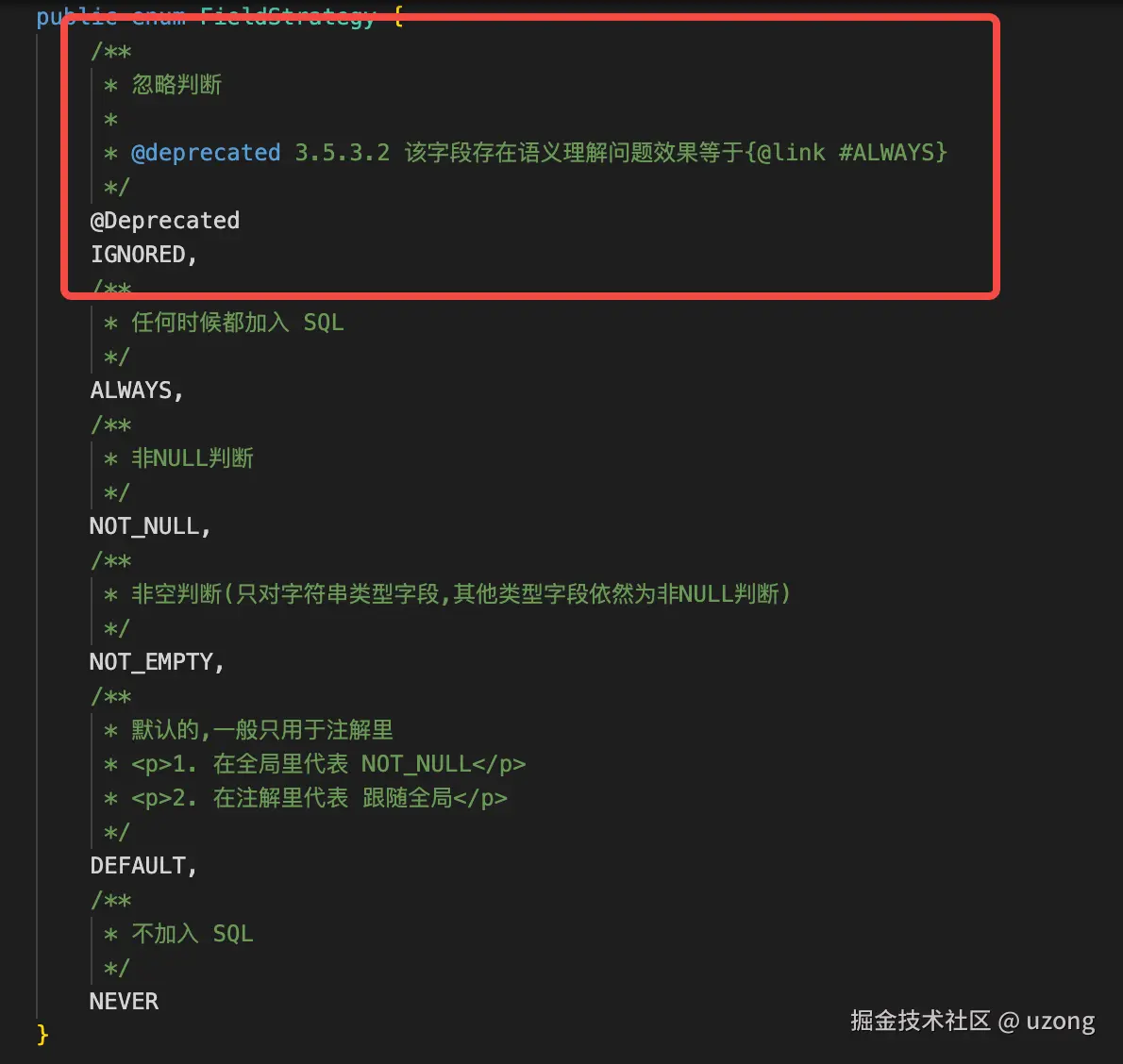
Task: Click the 非空判断 comment for NOT_EMPTY
Action: 460,594
